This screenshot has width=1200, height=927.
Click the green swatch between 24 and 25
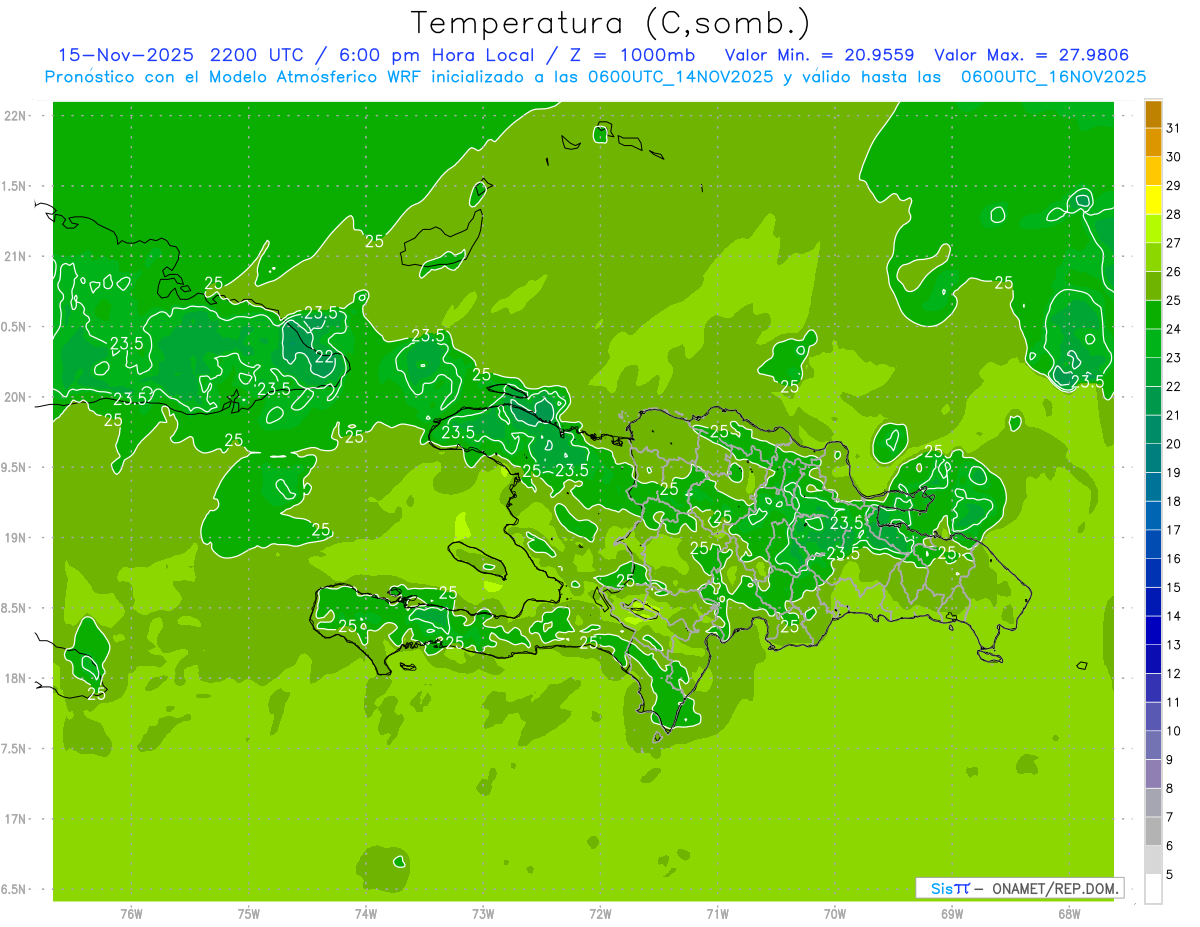(x=1153, y=314)
